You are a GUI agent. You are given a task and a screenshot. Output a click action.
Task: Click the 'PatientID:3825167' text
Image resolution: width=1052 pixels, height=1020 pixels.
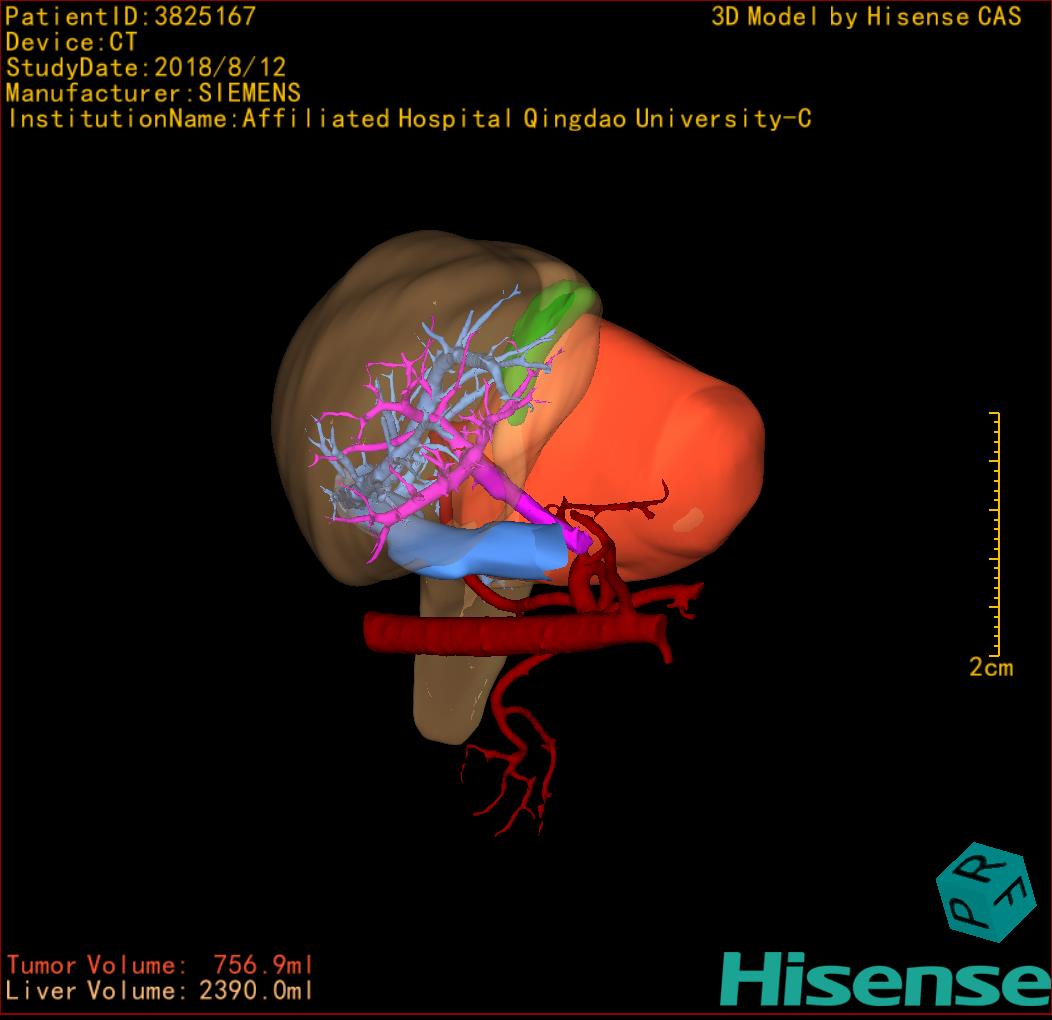(131, 16)
